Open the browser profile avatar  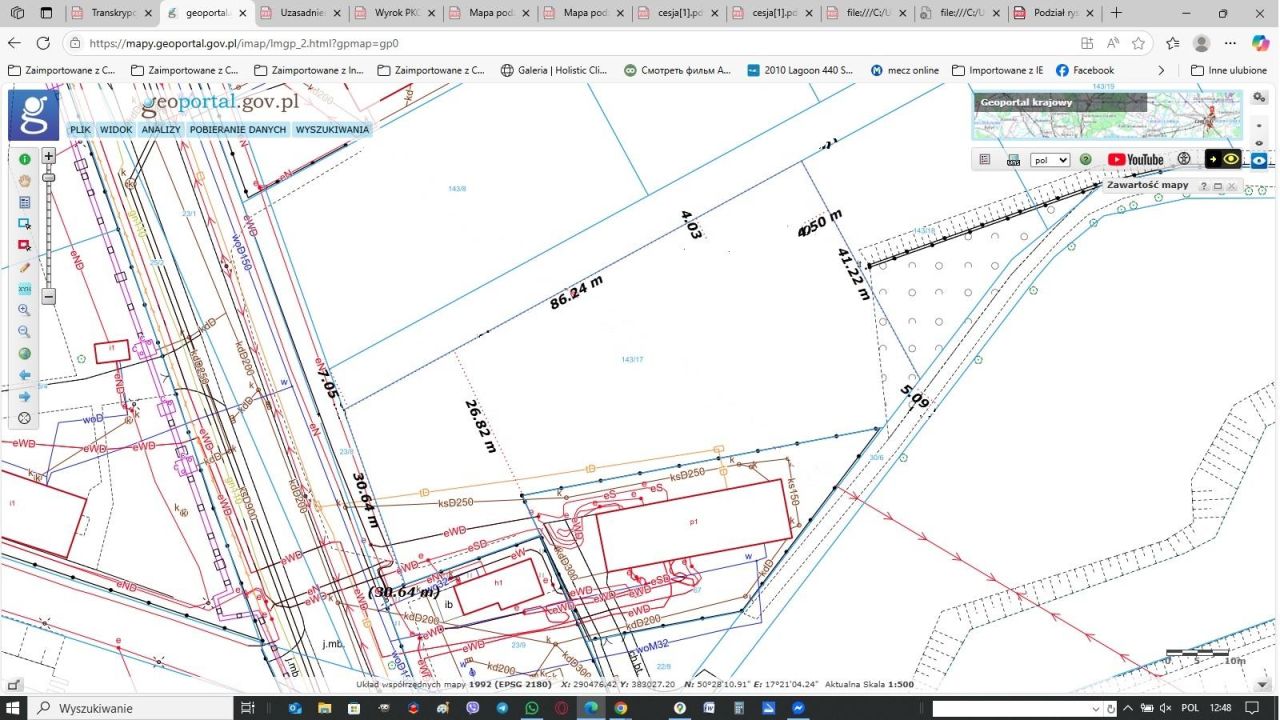tap(1202, 43)
